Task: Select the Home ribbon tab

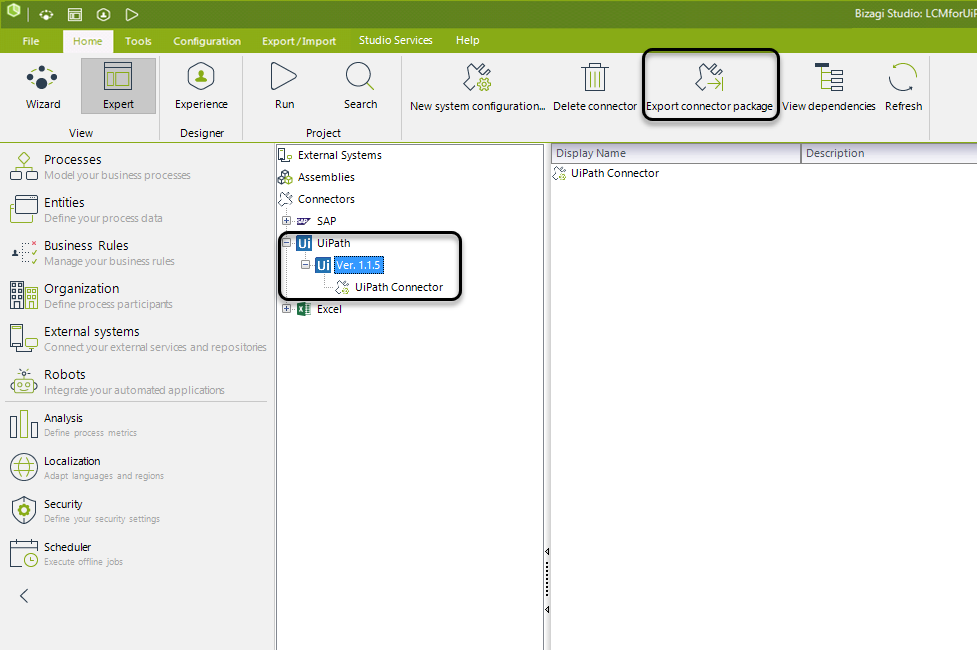Action: [x=87, y=41]
